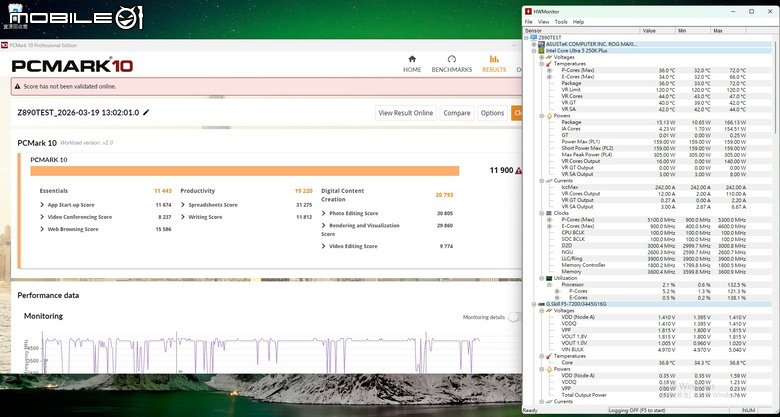780x417 pixels.
Task: Click the Clocks category icon
Action: click(549, 213)
